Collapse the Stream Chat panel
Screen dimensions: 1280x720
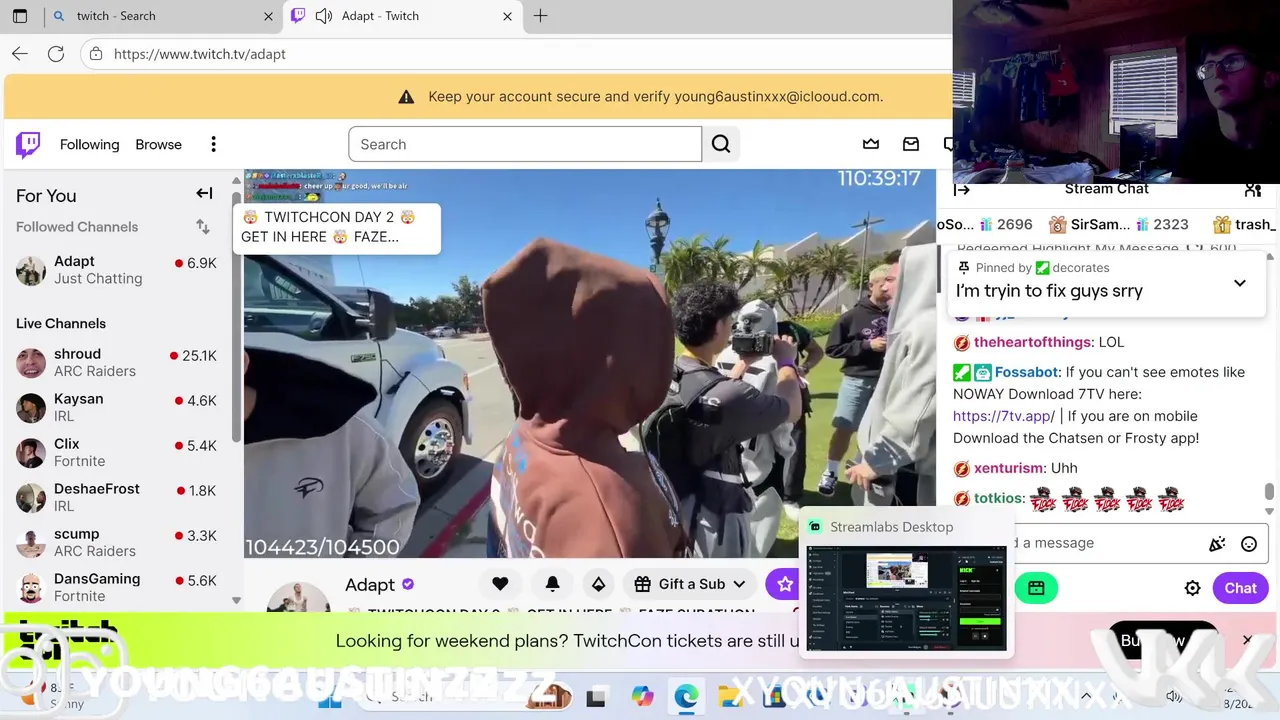click(x=962, y=189)
